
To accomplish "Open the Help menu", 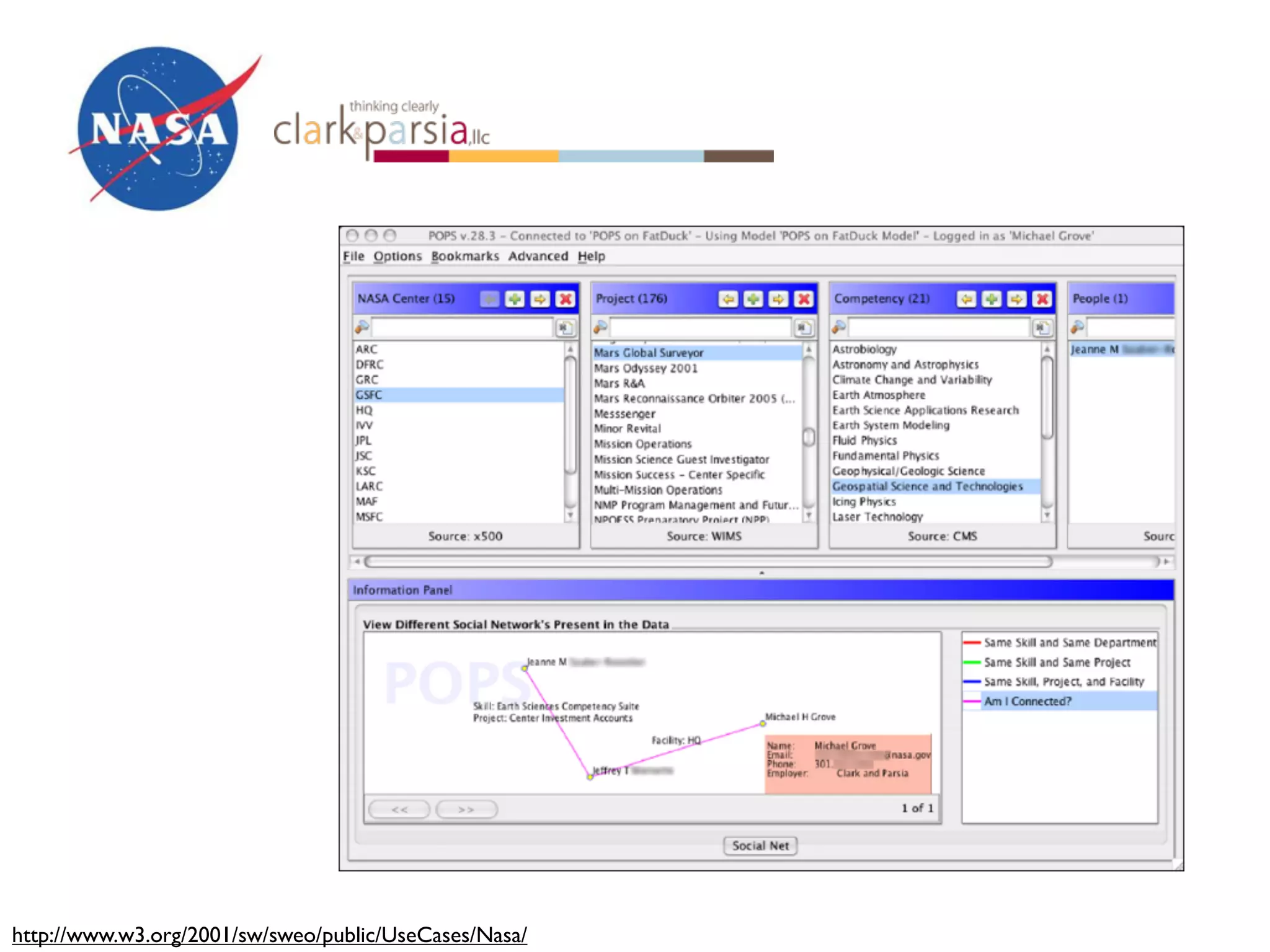I will (592, 257).
